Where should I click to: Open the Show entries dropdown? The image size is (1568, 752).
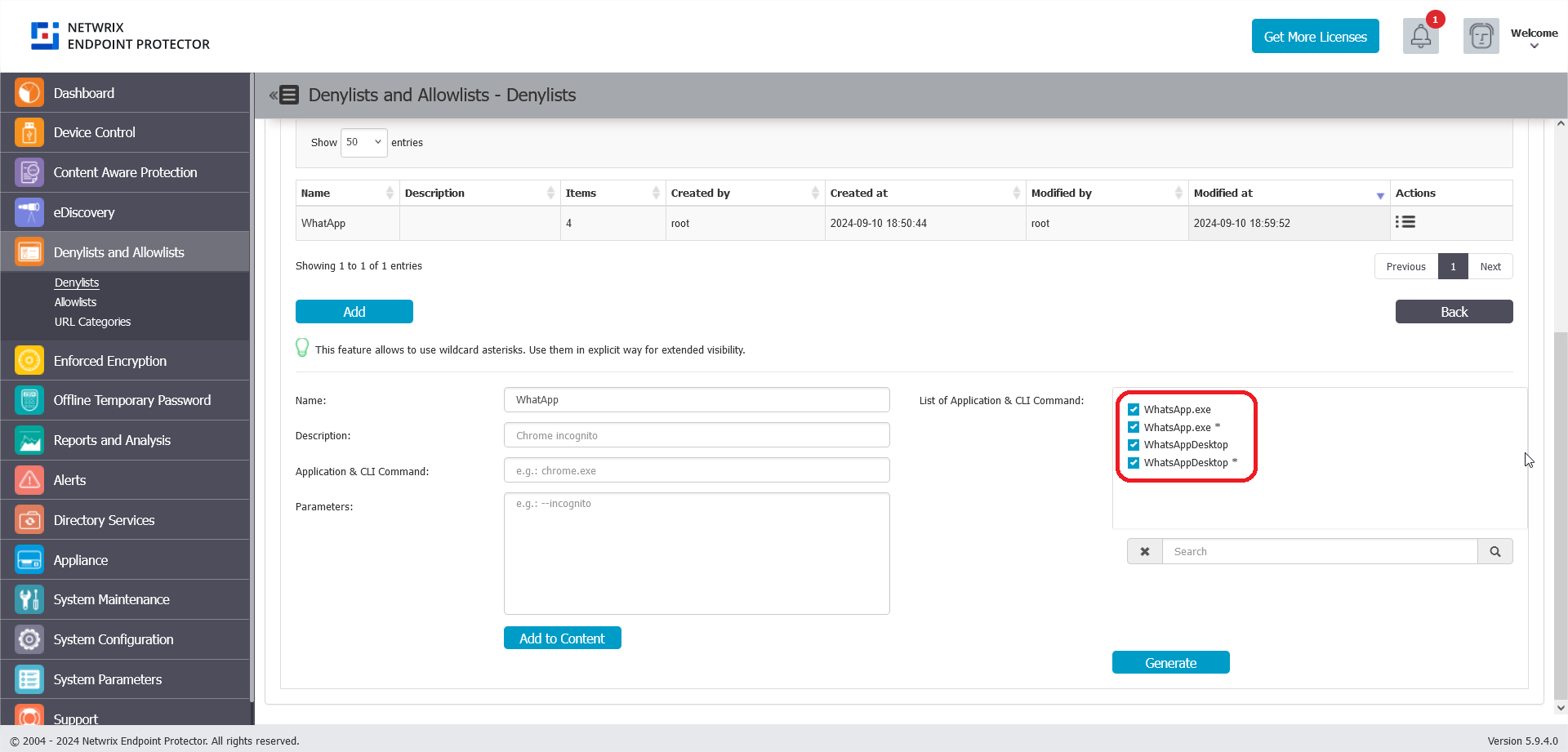click(363, 142)
